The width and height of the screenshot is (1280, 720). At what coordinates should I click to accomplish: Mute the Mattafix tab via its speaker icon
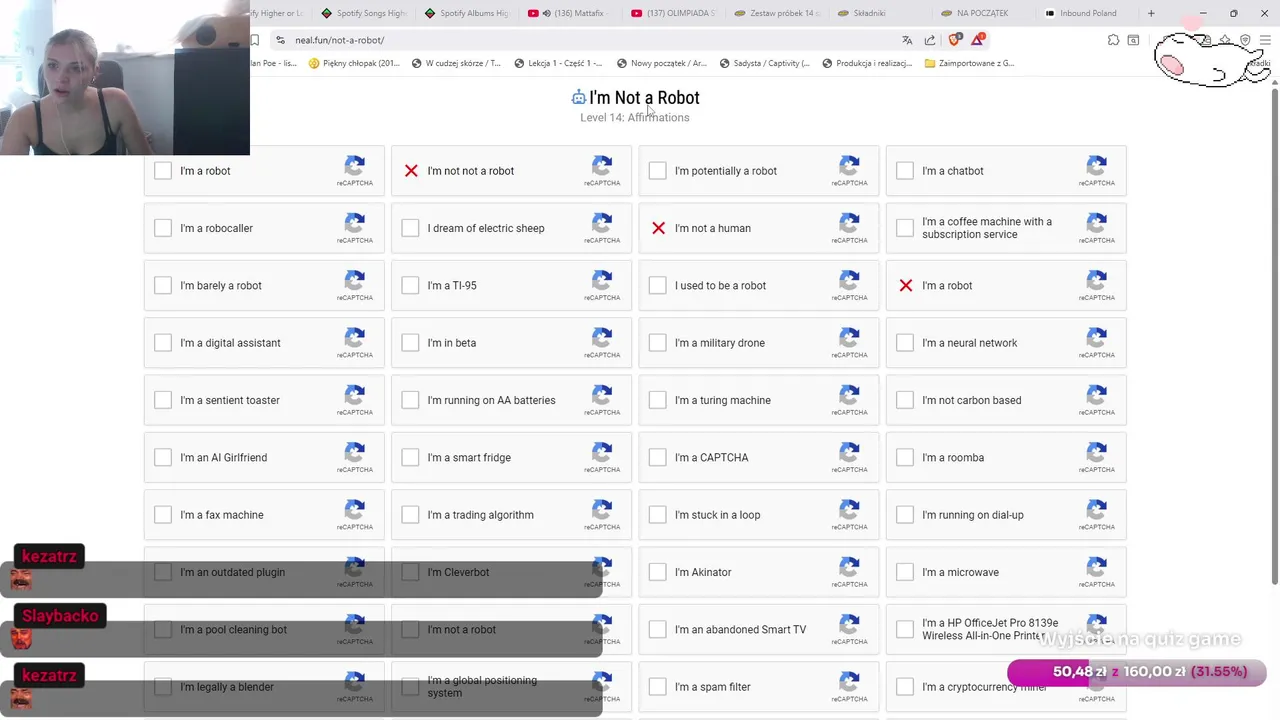point(545,13)
